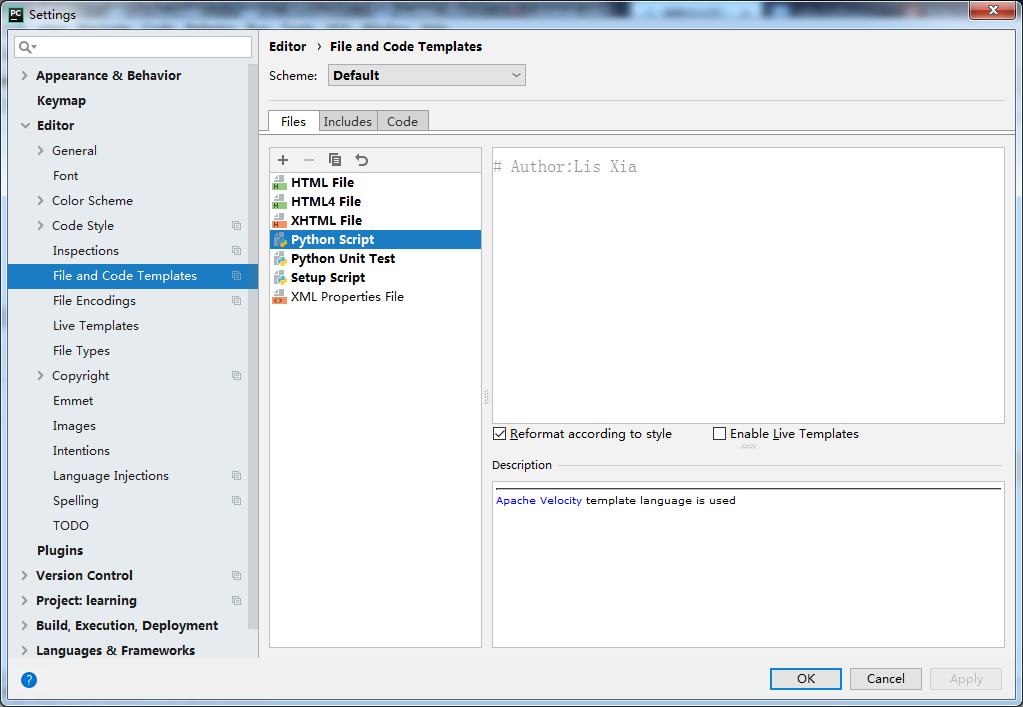This screenshot has width=1023, height=707.
Task: Expand Languages & Frameworks section
Action: coord(24,650)
